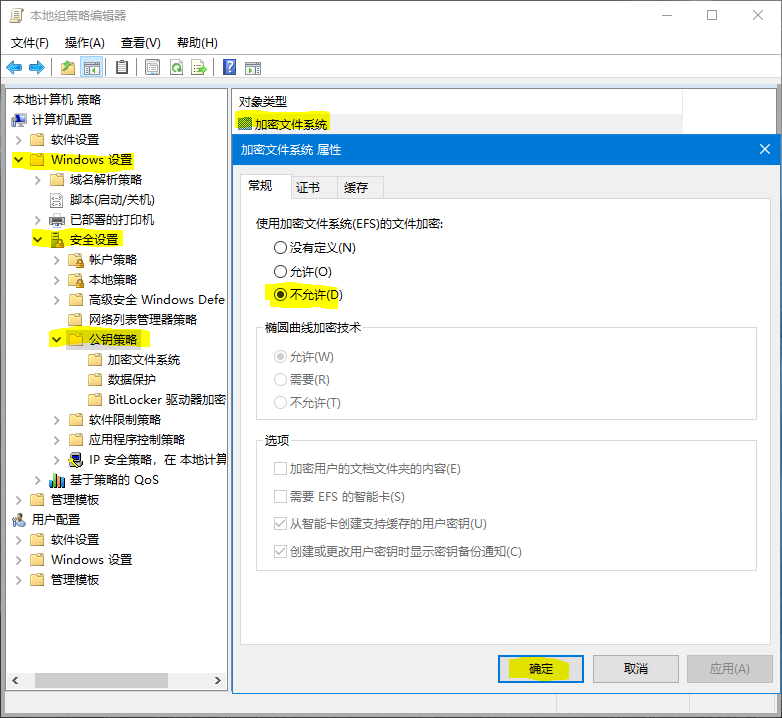Click the Up one level folder icon
The image size is (782, 718).
67,68
